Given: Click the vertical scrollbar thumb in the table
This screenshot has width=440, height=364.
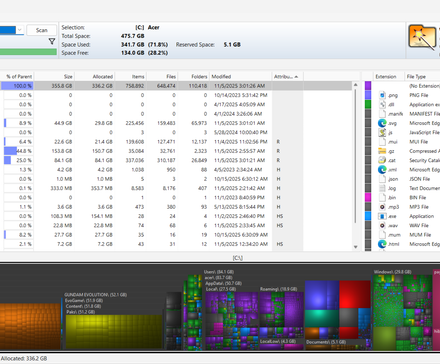Looking at the screenshot, I should click(355, 156).
